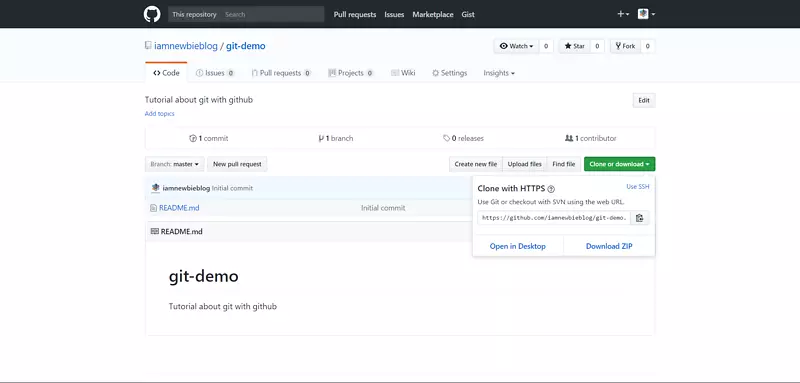Switch to Use SSH link

(x=638, y=187)
